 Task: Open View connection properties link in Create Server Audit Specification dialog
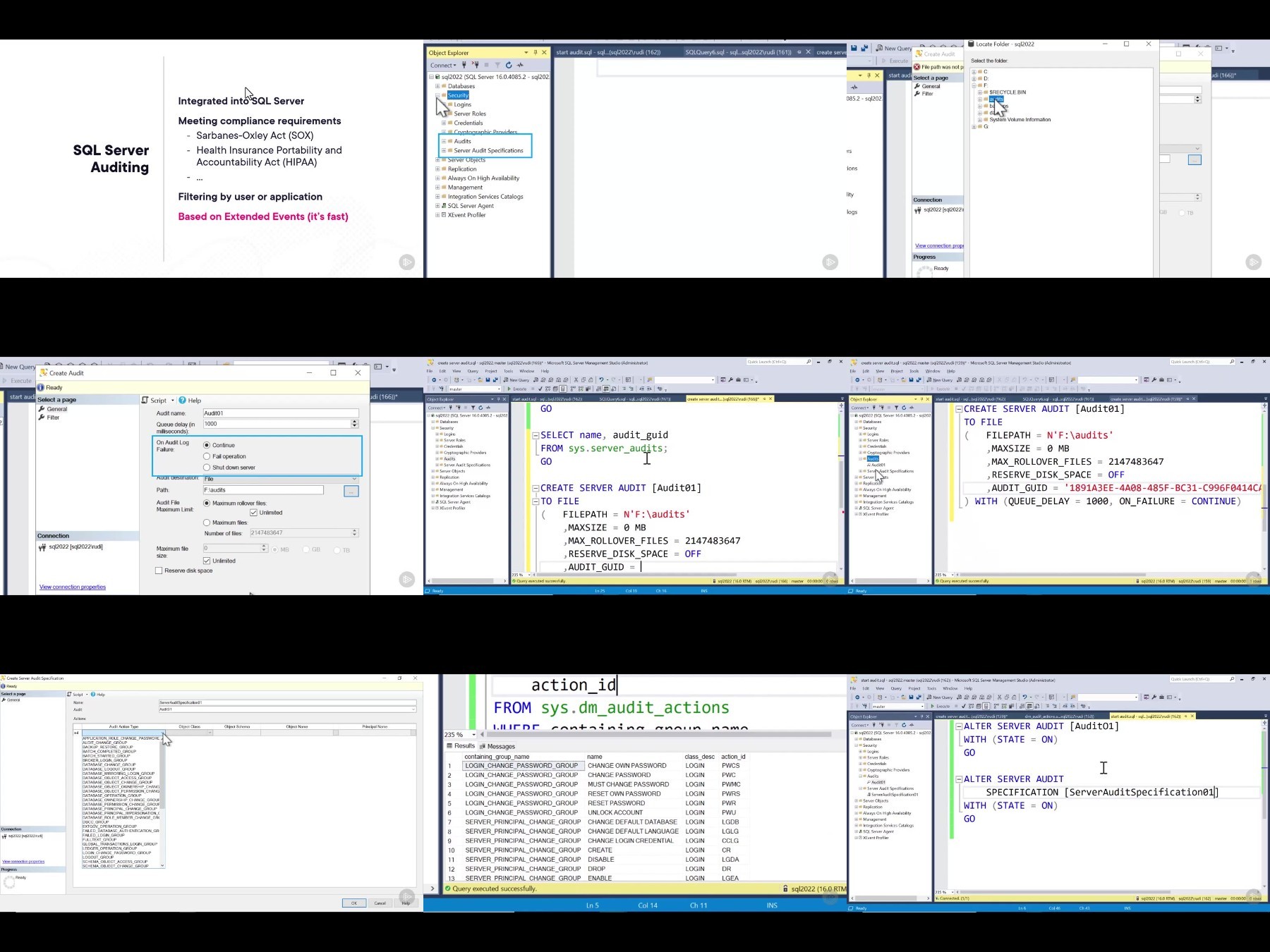coord(23,861)
